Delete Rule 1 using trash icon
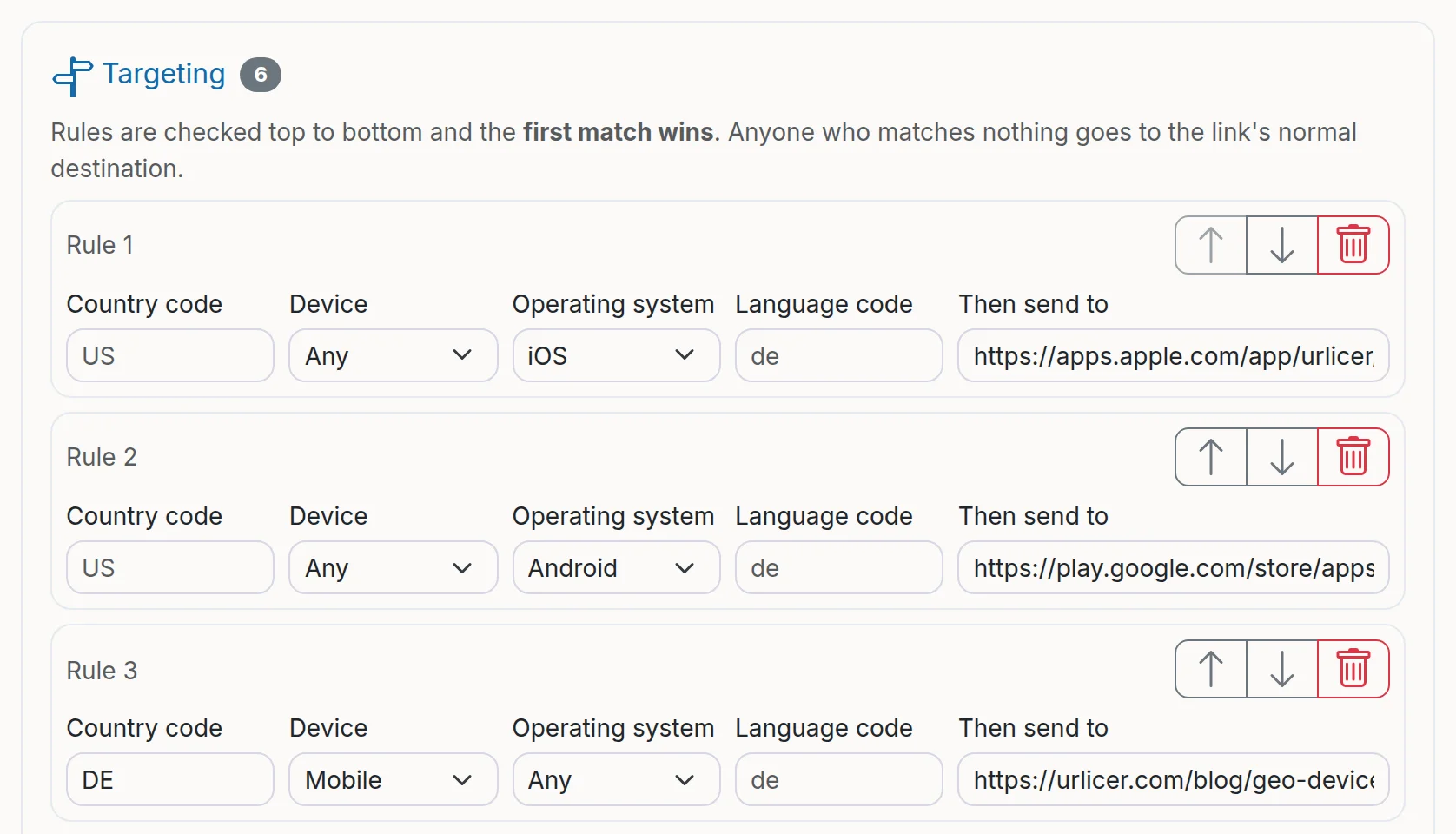Screen dimensions: 1456x834 (1353, 245)
